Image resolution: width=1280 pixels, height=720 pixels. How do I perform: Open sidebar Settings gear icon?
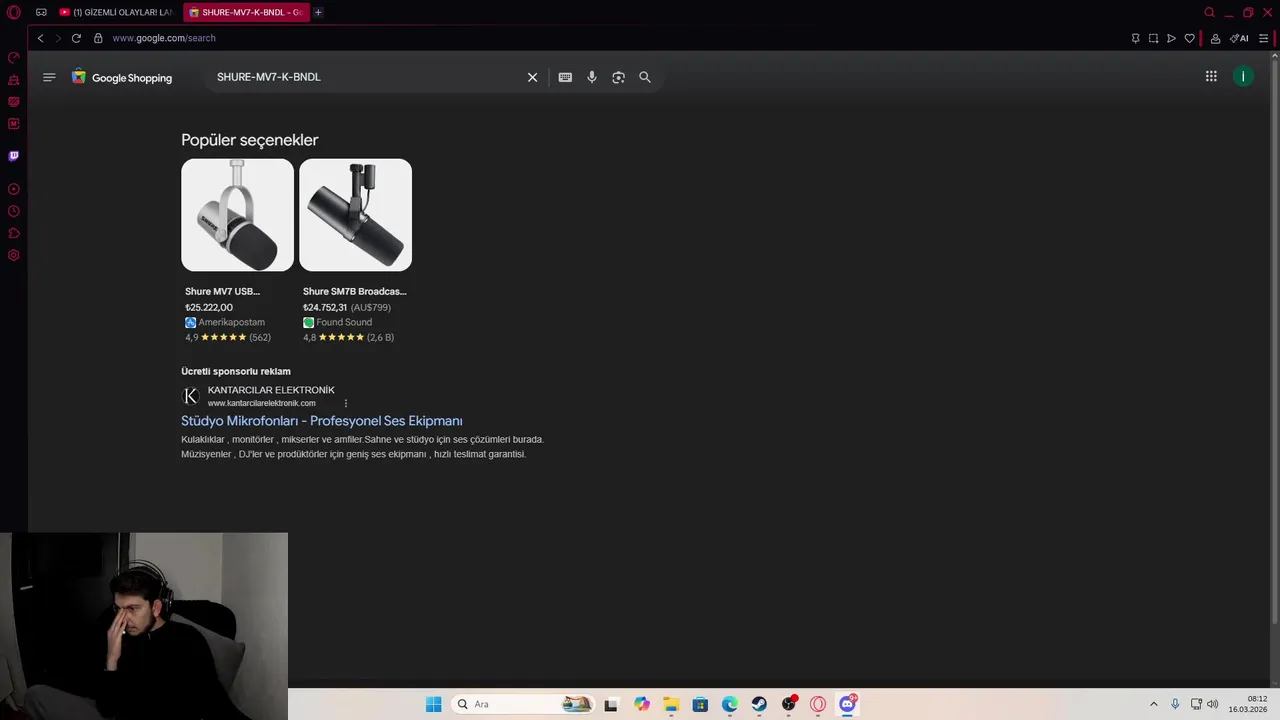(x=14, y=255)
